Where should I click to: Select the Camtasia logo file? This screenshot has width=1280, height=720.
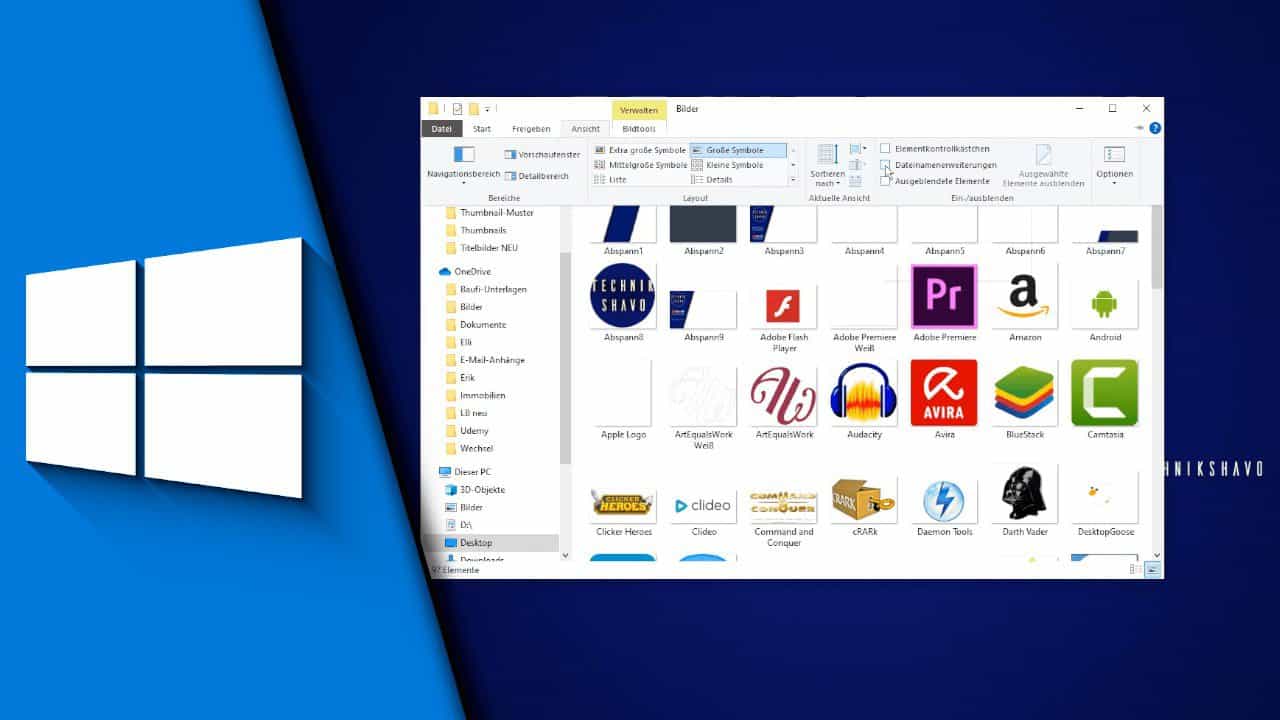(x=1104, y=392)
